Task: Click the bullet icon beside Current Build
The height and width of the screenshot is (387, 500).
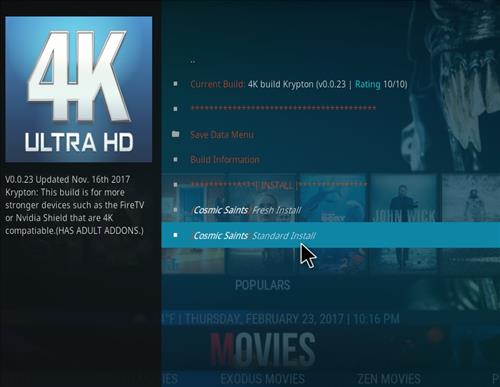Action: [x=175, y=84]
